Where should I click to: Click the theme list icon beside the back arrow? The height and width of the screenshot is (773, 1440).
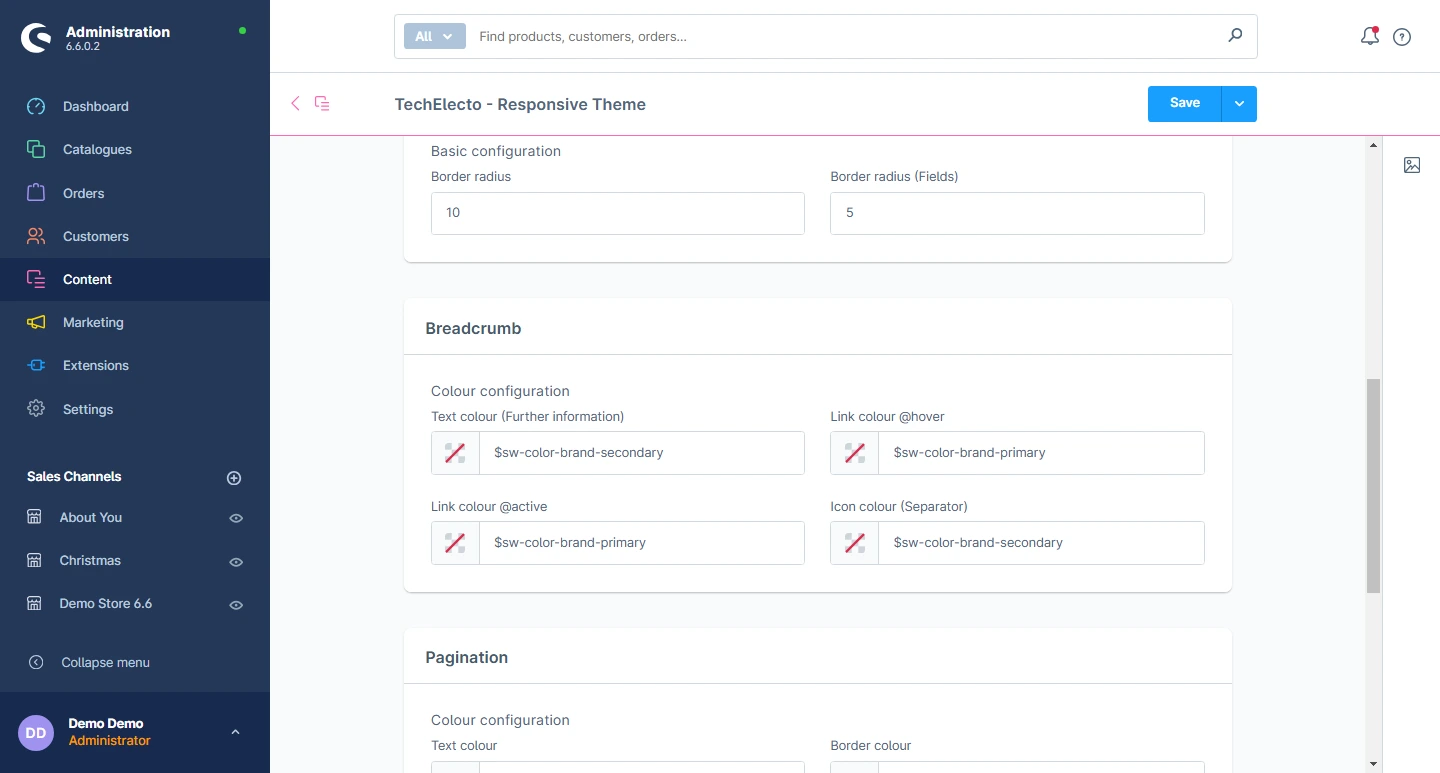322,103
